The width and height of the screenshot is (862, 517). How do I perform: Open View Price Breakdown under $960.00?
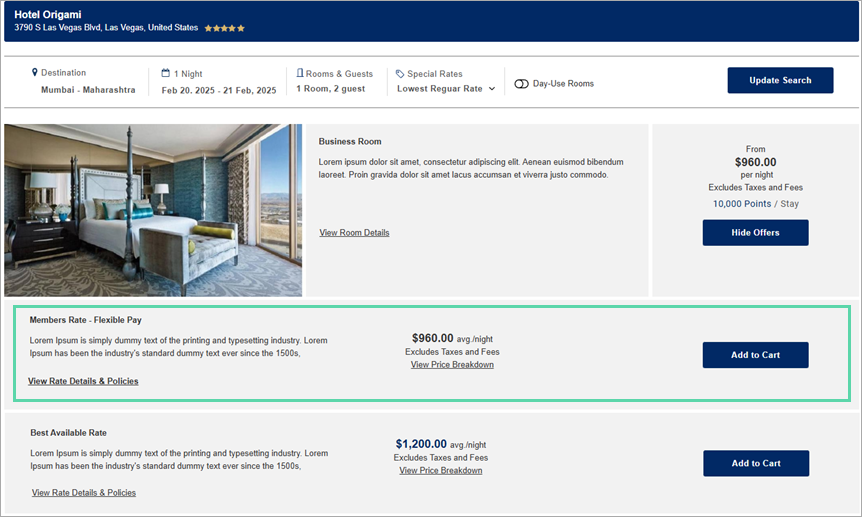pyautogui.click(x=452, y=365)
